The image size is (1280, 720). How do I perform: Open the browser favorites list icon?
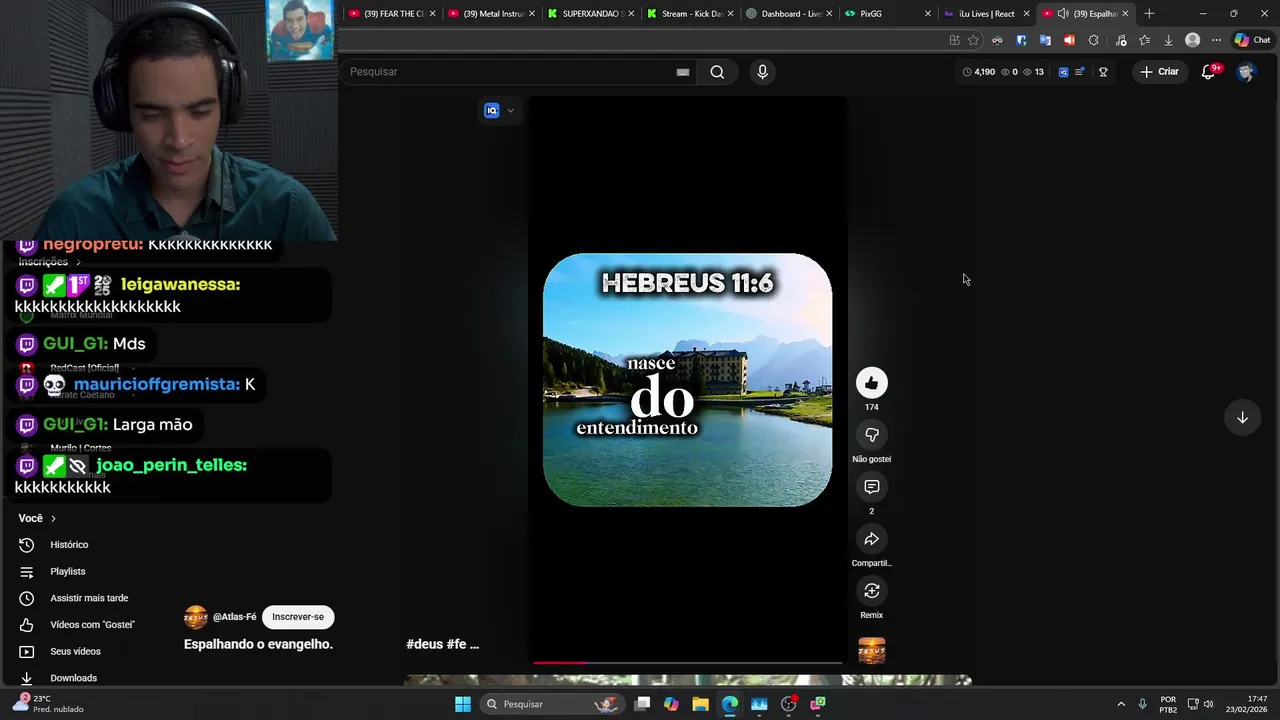[1144, 40]
